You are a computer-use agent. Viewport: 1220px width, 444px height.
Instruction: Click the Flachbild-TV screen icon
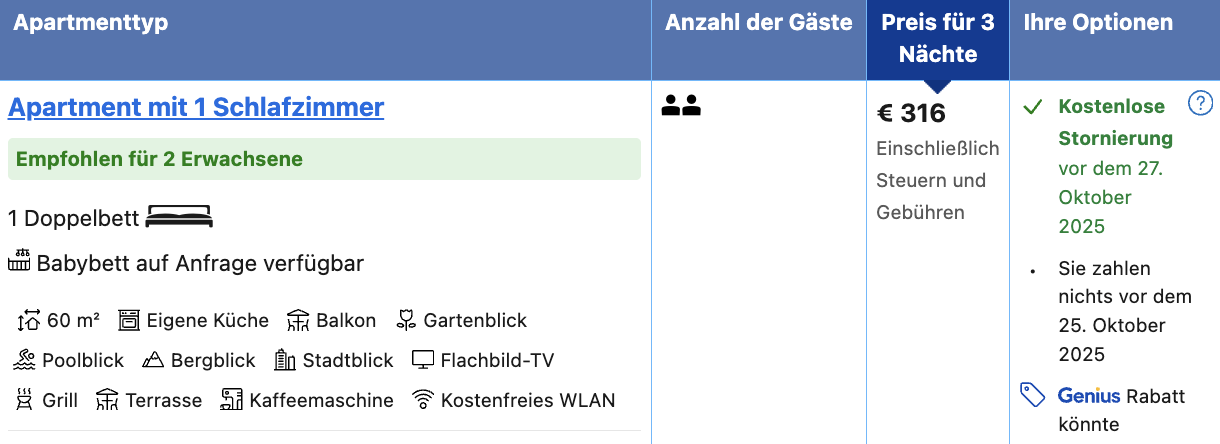(423, 360)
